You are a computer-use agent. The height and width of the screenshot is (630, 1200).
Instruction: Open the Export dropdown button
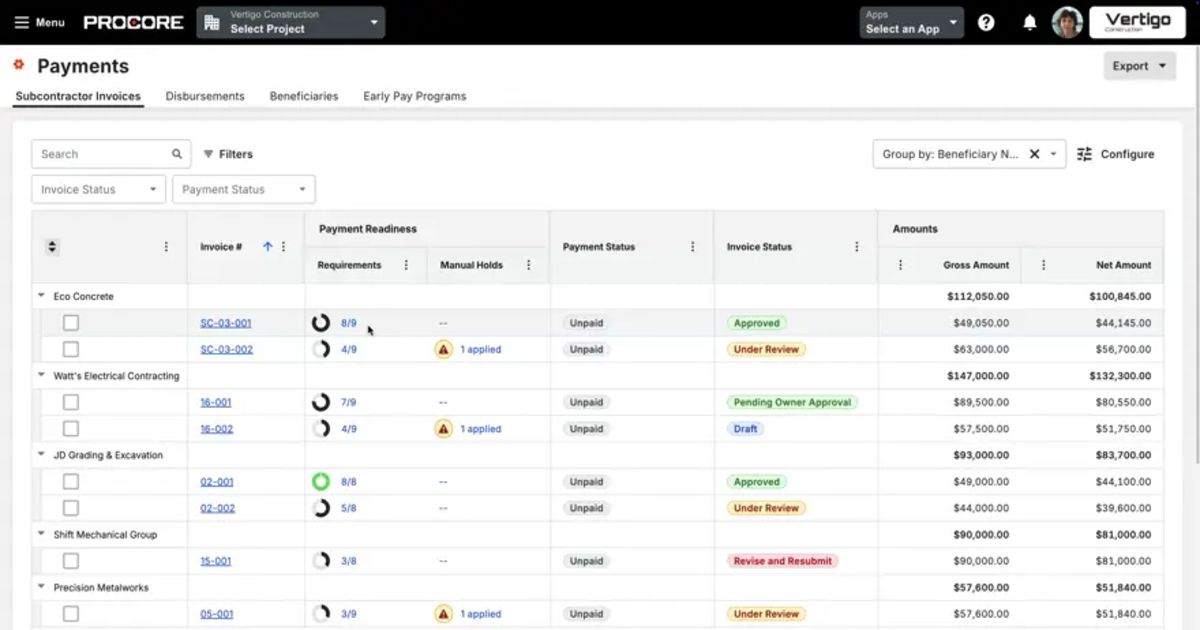click(x=1139, y=66)
